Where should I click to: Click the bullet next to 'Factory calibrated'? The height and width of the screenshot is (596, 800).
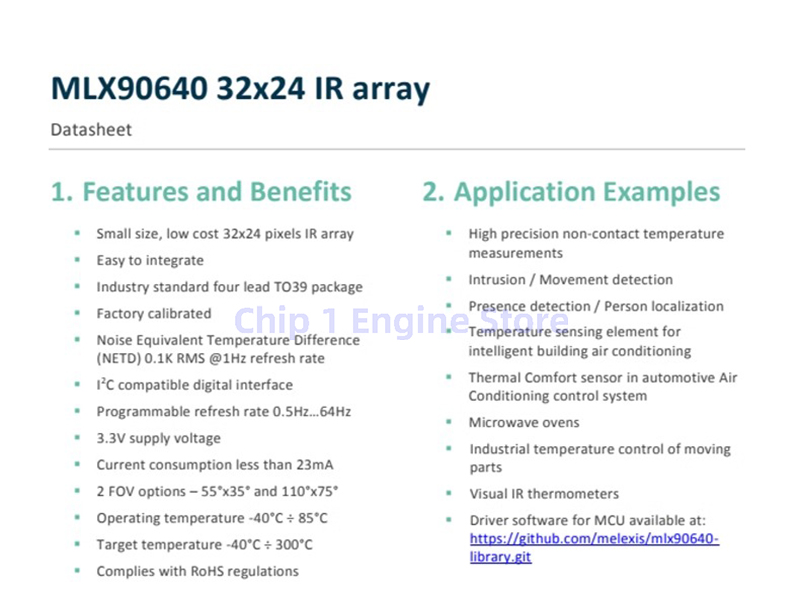[x=76, y=313]
